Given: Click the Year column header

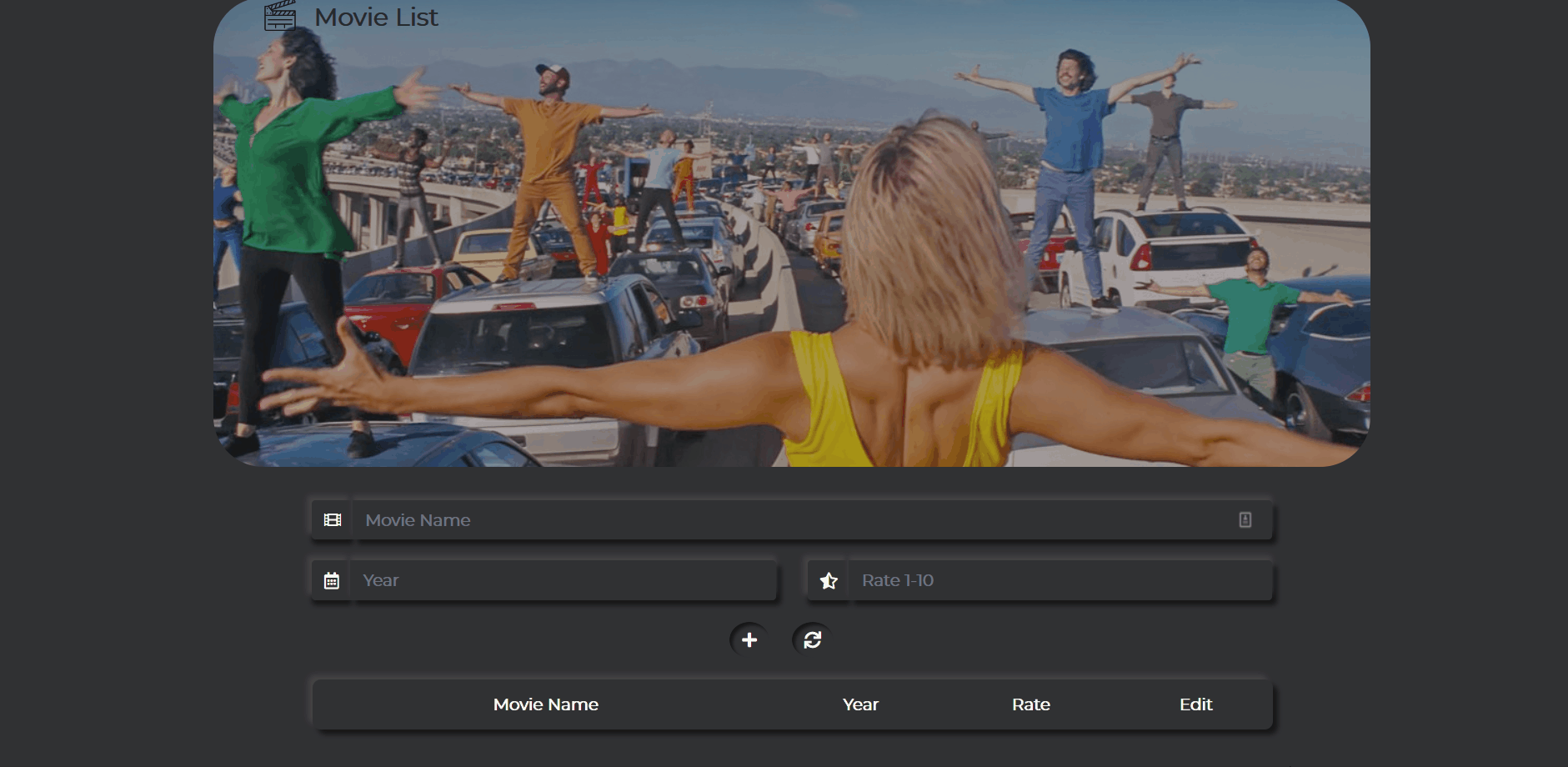Looking at the screenshot, I should point(860,704).
